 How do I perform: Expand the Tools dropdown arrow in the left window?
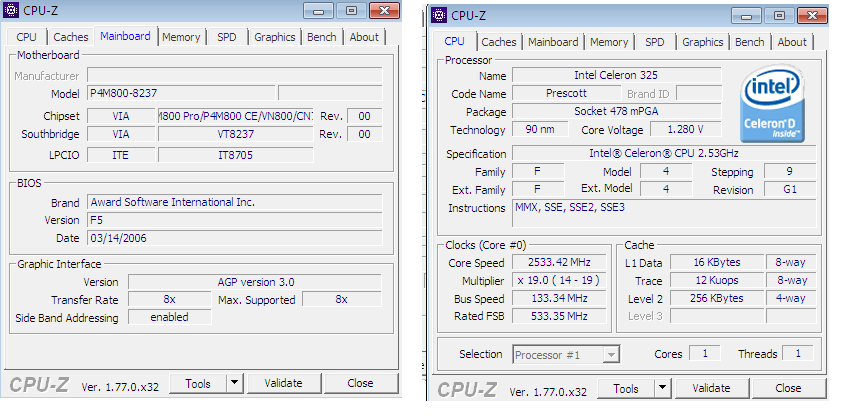coord(234,383)
